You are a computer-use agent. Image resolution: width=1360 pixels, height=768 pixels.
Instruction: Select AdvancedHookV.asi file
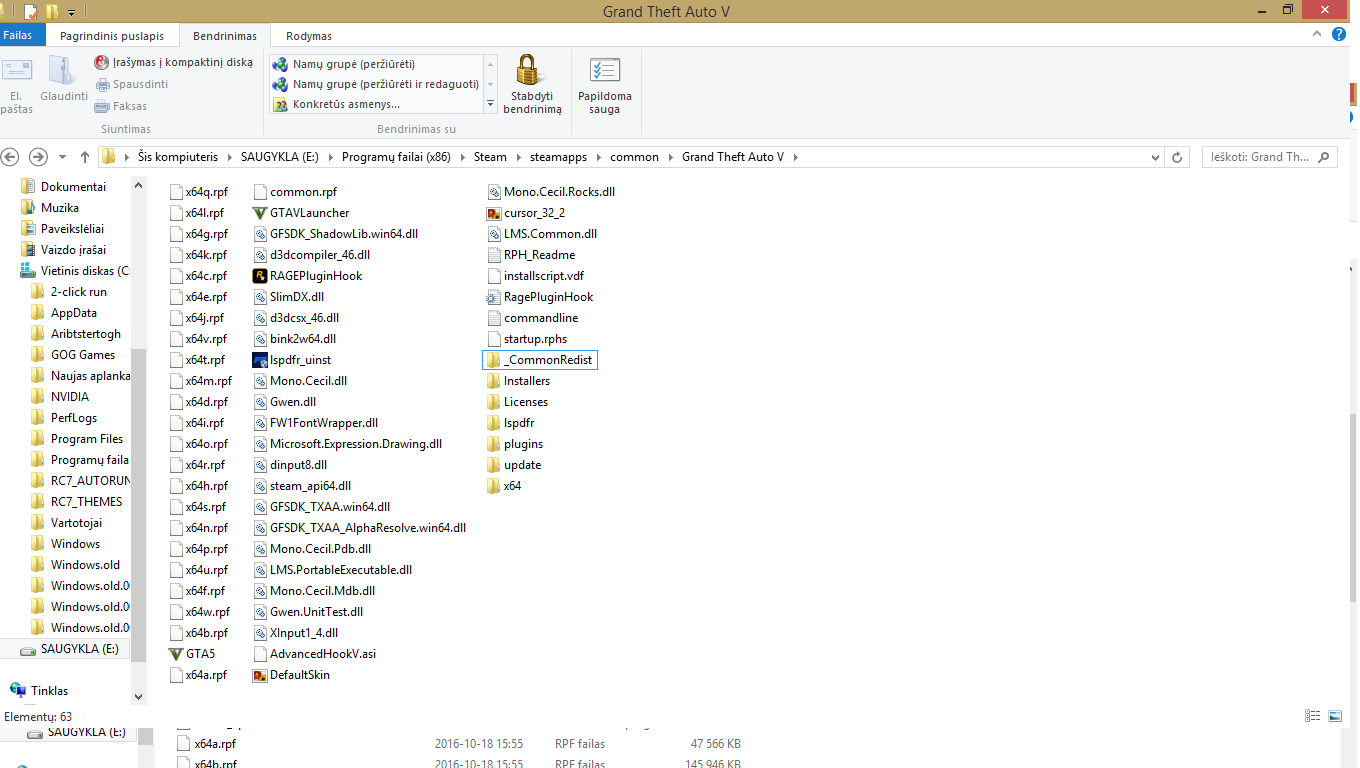(315, 654)
